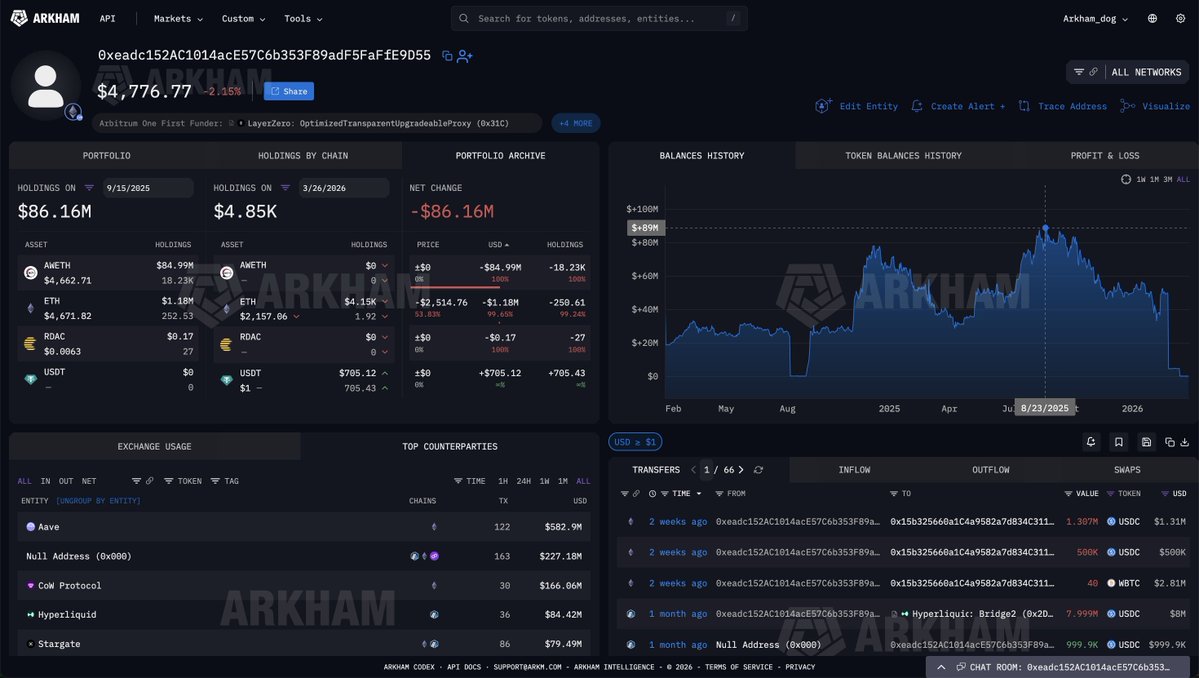The width and height of the screenshot is (1199, 678).
Task: Set counterparties time filter to 24H
Action: (x=523, y=481)
